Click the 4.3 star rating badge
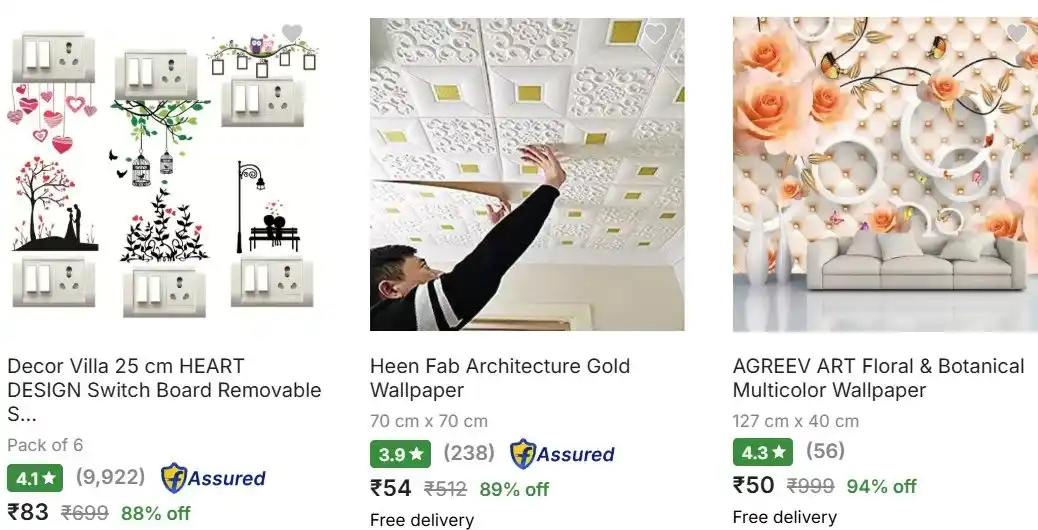This screenshot has height=530, width=1038. [x=763, y=452]
